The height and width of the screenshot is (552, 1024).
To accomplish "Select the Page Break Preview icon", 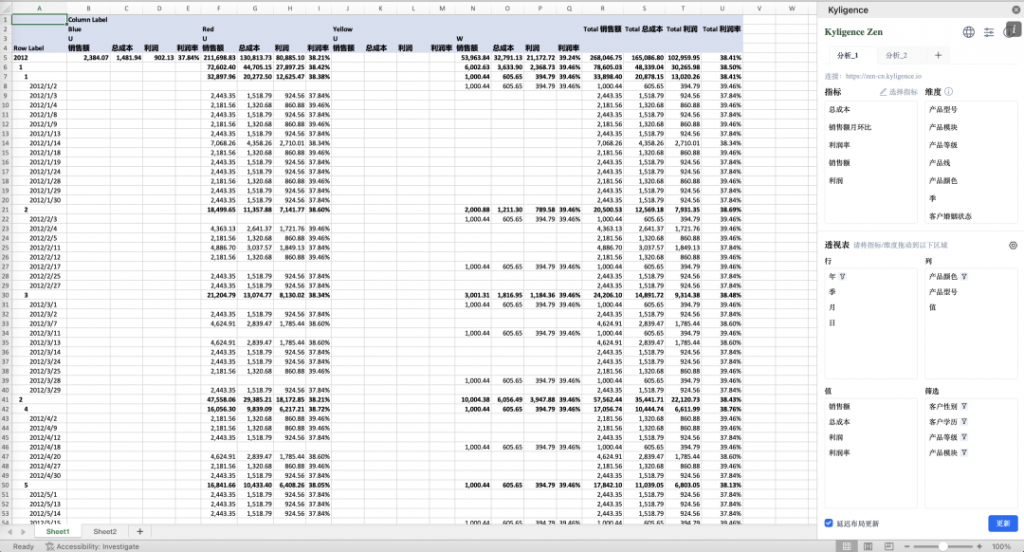I will coord(889,546).
